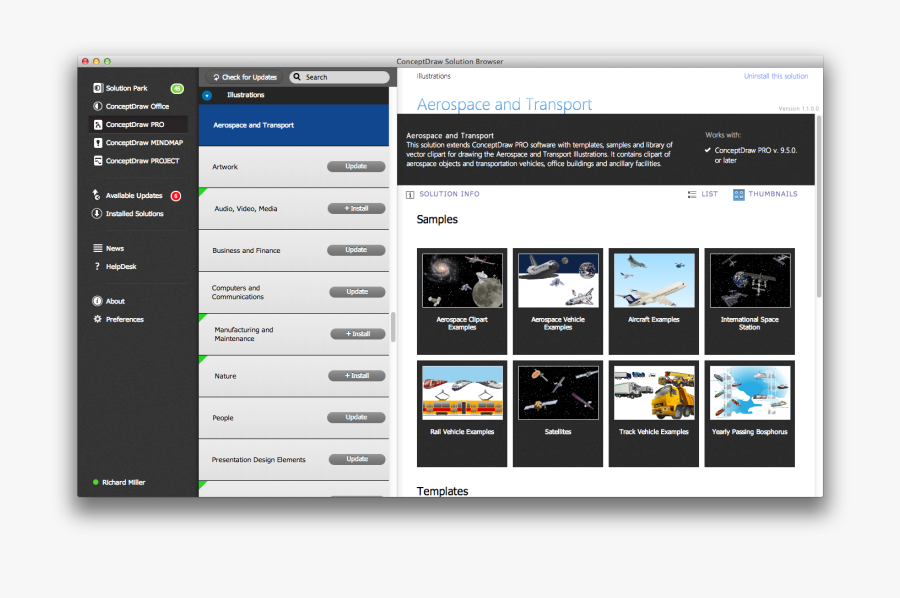Open Available Updates icon
The width and height of the screenshot is (900, 598).
tap(96, 195)
